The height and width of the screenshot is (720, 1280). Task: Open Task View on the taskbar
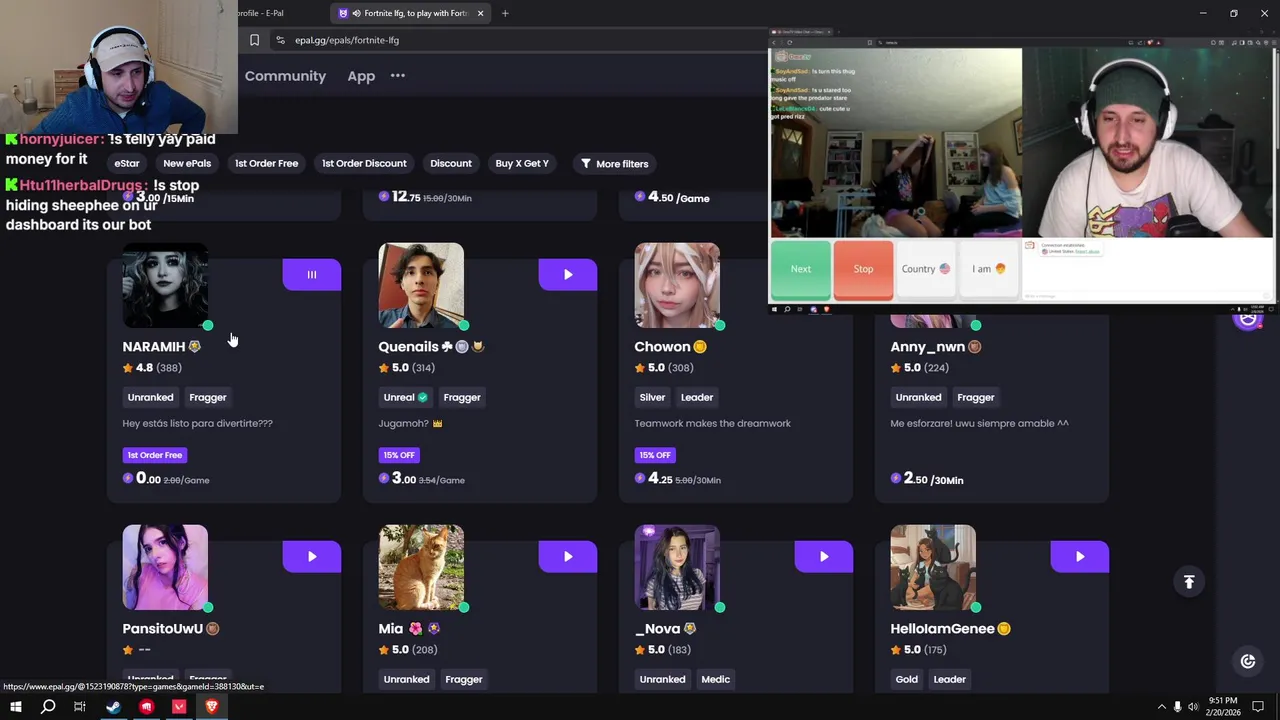click(x=80, y=707)
